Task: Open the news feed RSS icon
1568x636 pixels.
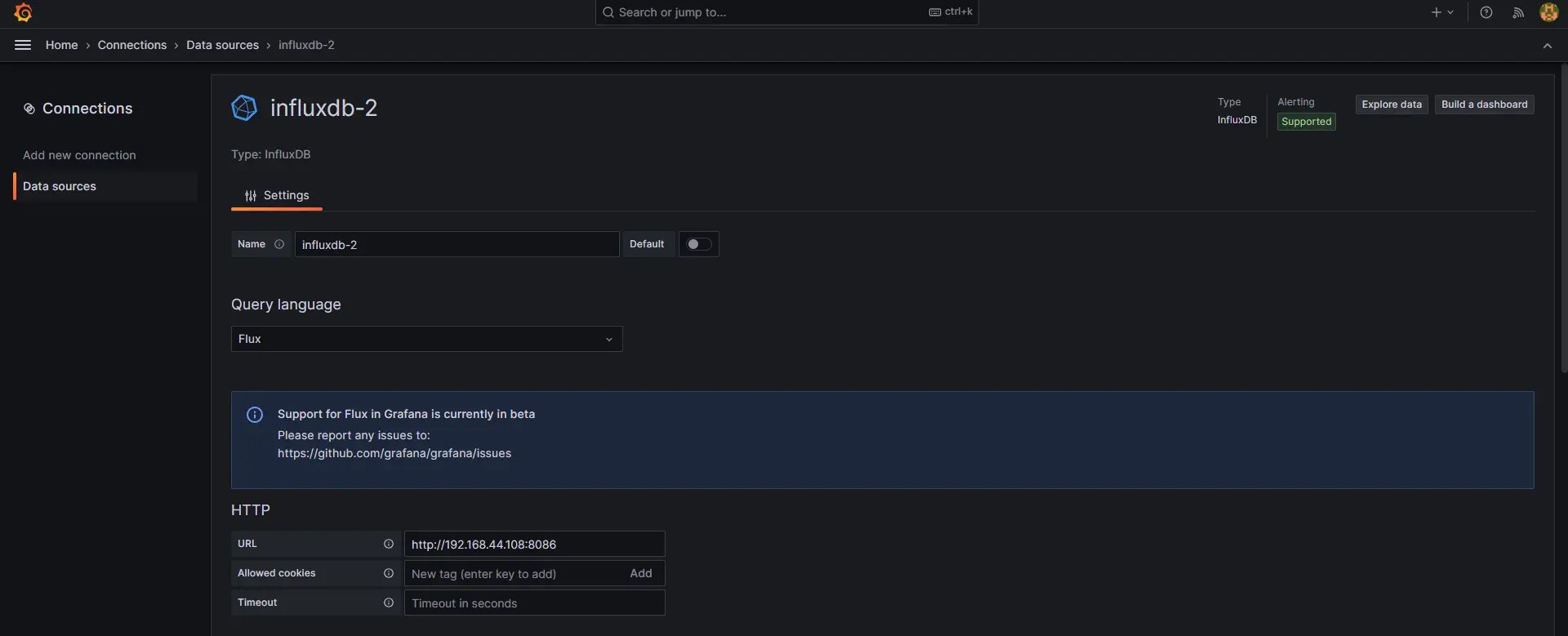Action: [x=1518, y=12]
